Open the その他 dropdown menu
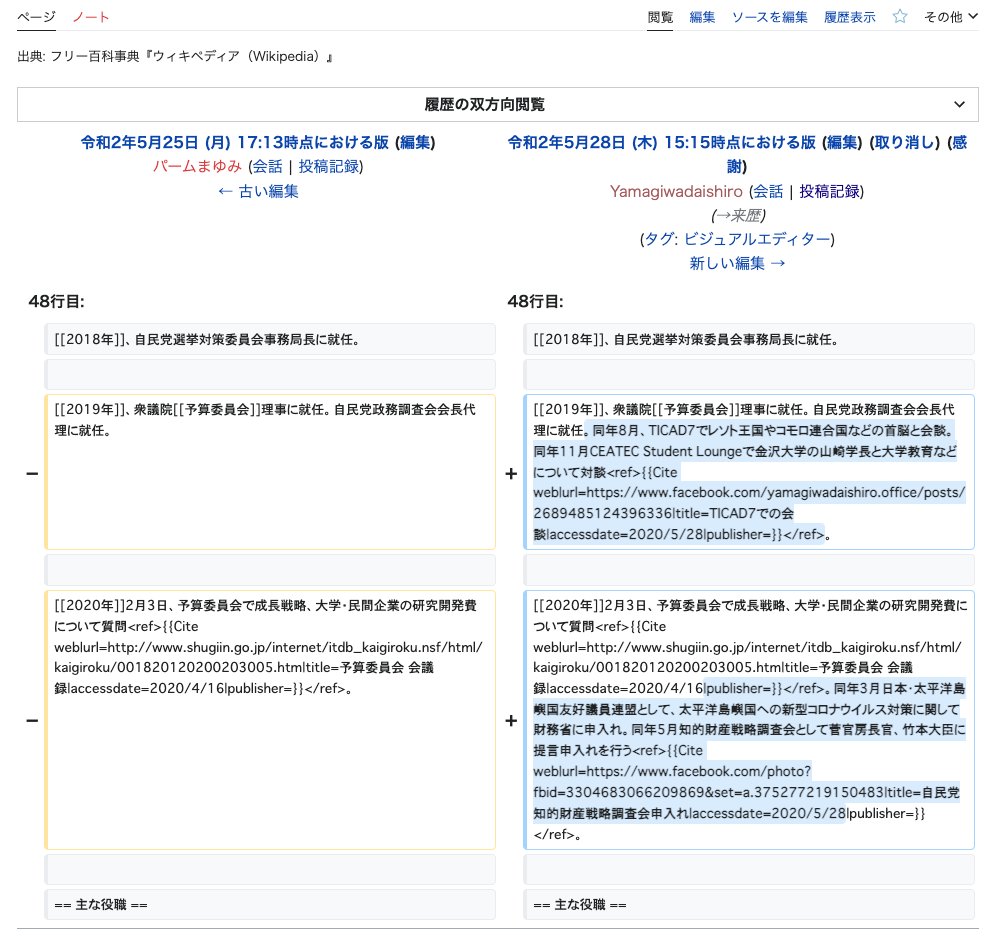This screenshot has height=937, width=990. point(950,17)
